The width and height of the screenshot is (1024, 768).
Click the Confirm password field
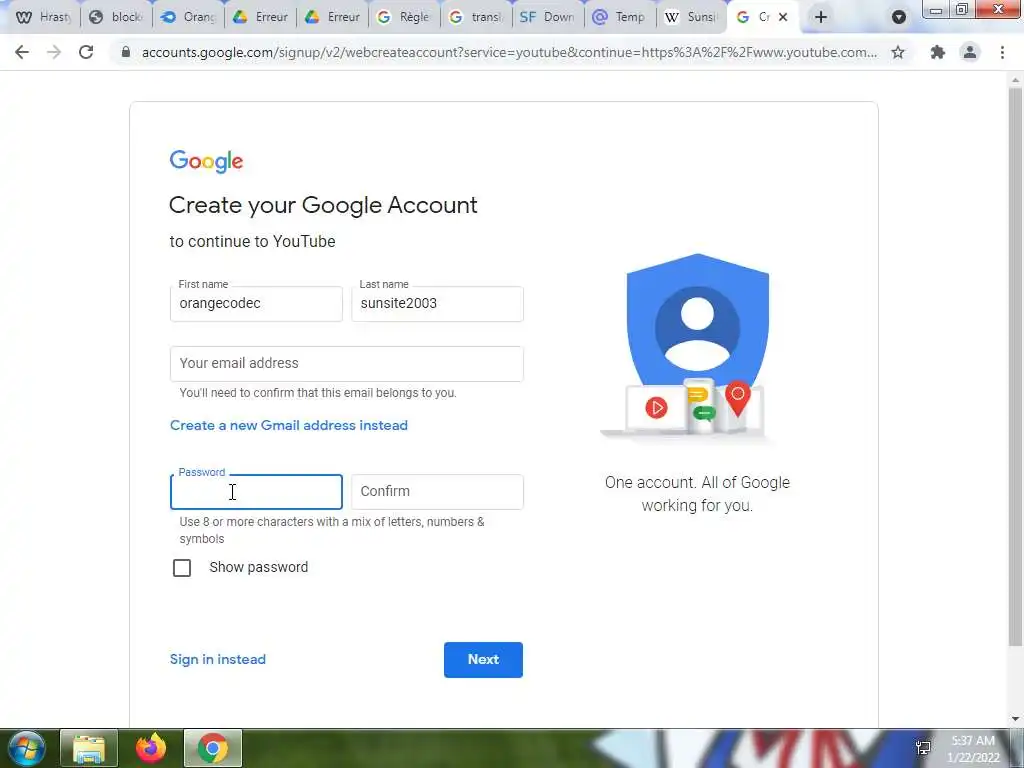click(437, 492)
